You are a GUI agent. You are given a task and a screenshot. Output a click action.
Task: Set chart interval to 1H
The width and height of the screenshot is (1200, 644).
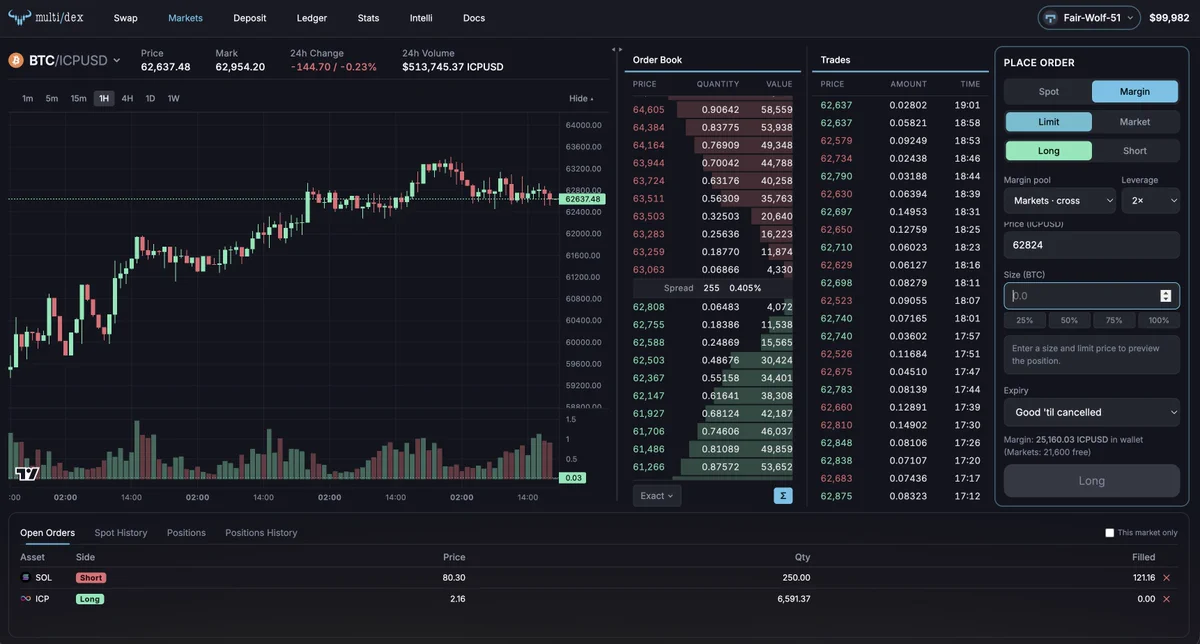(x=104, y=99)
